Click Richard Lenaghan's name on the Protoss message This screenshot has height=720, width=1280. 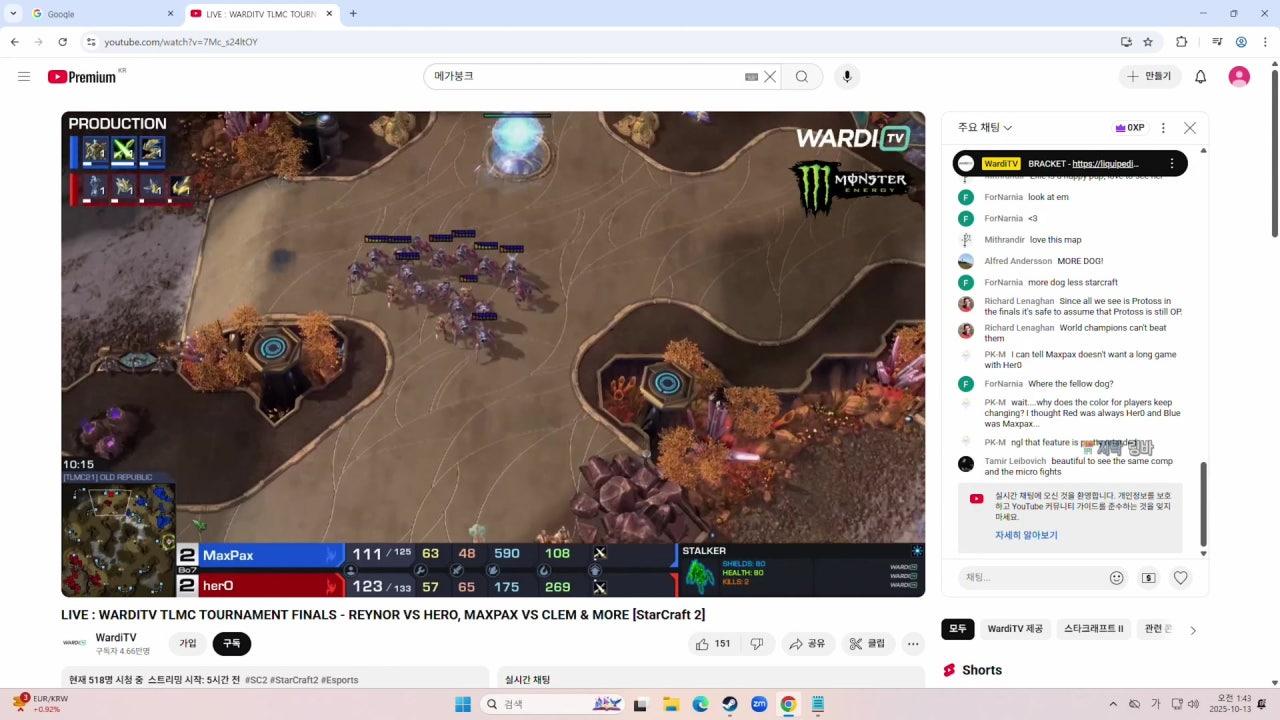tap(1019, 301)
